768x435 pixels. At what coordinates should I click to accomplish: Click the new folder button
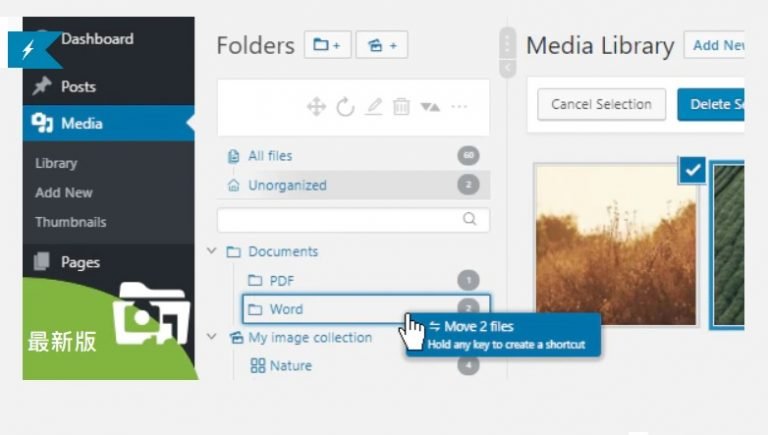327,45
